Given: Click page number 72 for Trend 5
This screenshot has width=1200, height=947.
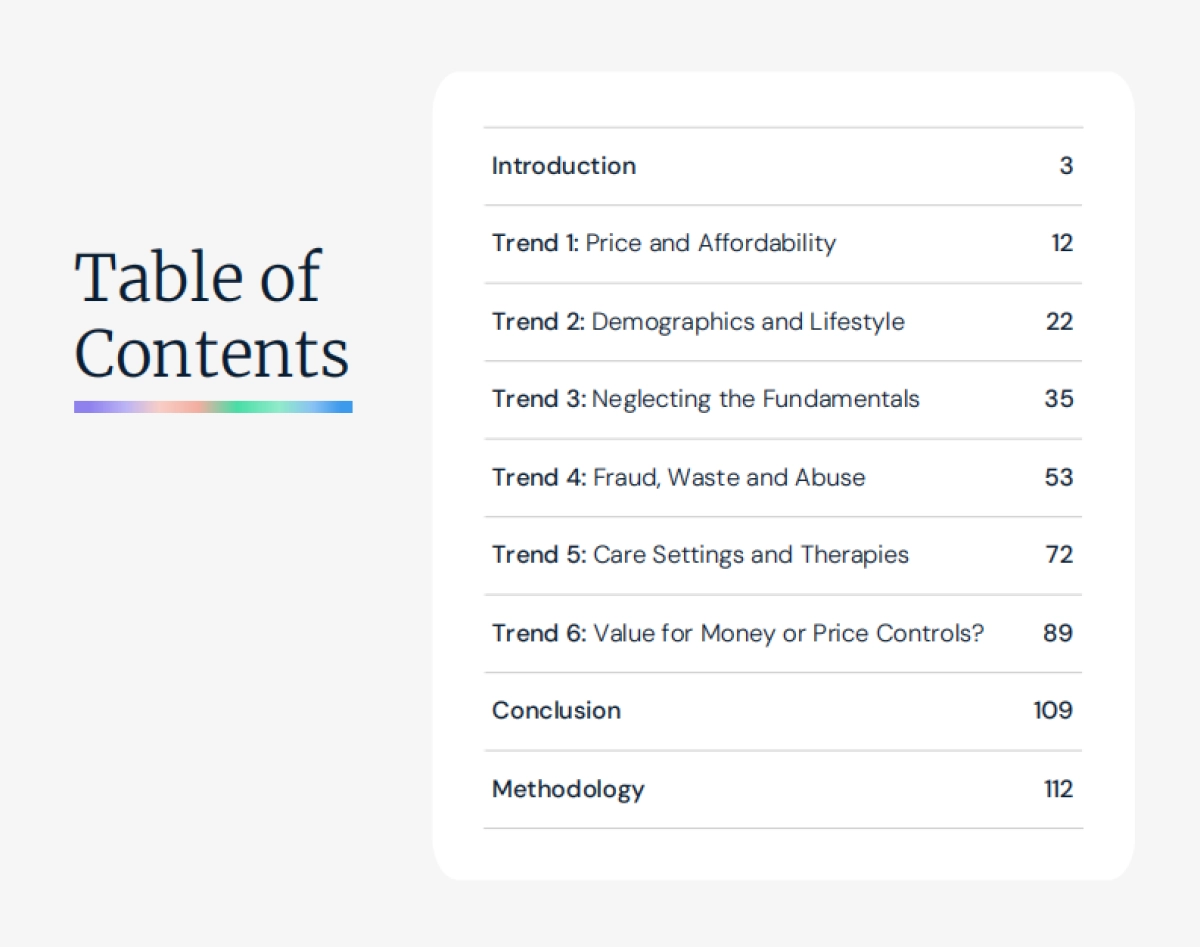Looking at the screenshot, I should (1059, 555).
